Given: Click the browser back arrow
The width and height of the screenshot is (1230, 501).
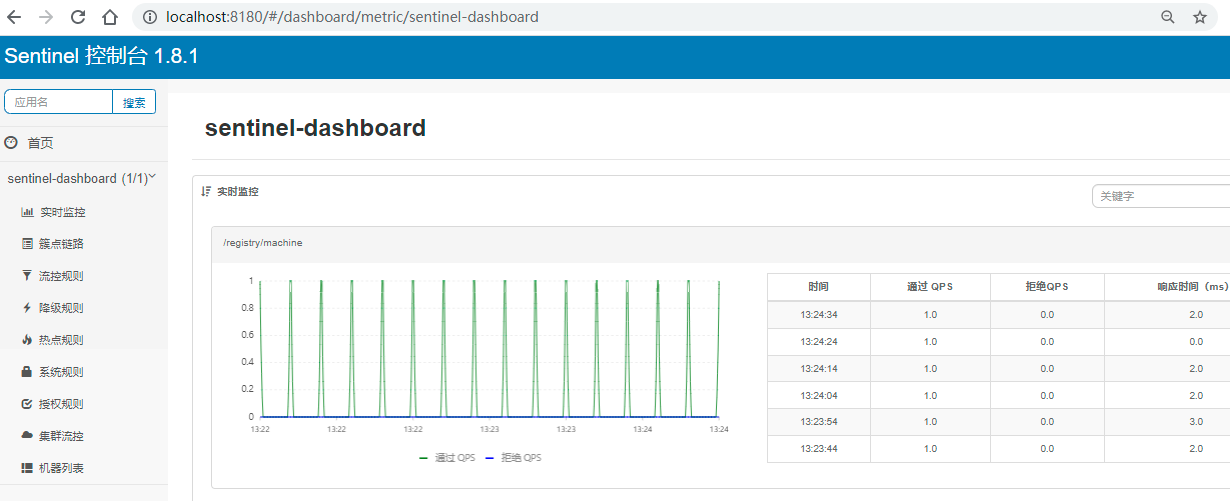Looking at the screenshot, I should coord(14,17).
